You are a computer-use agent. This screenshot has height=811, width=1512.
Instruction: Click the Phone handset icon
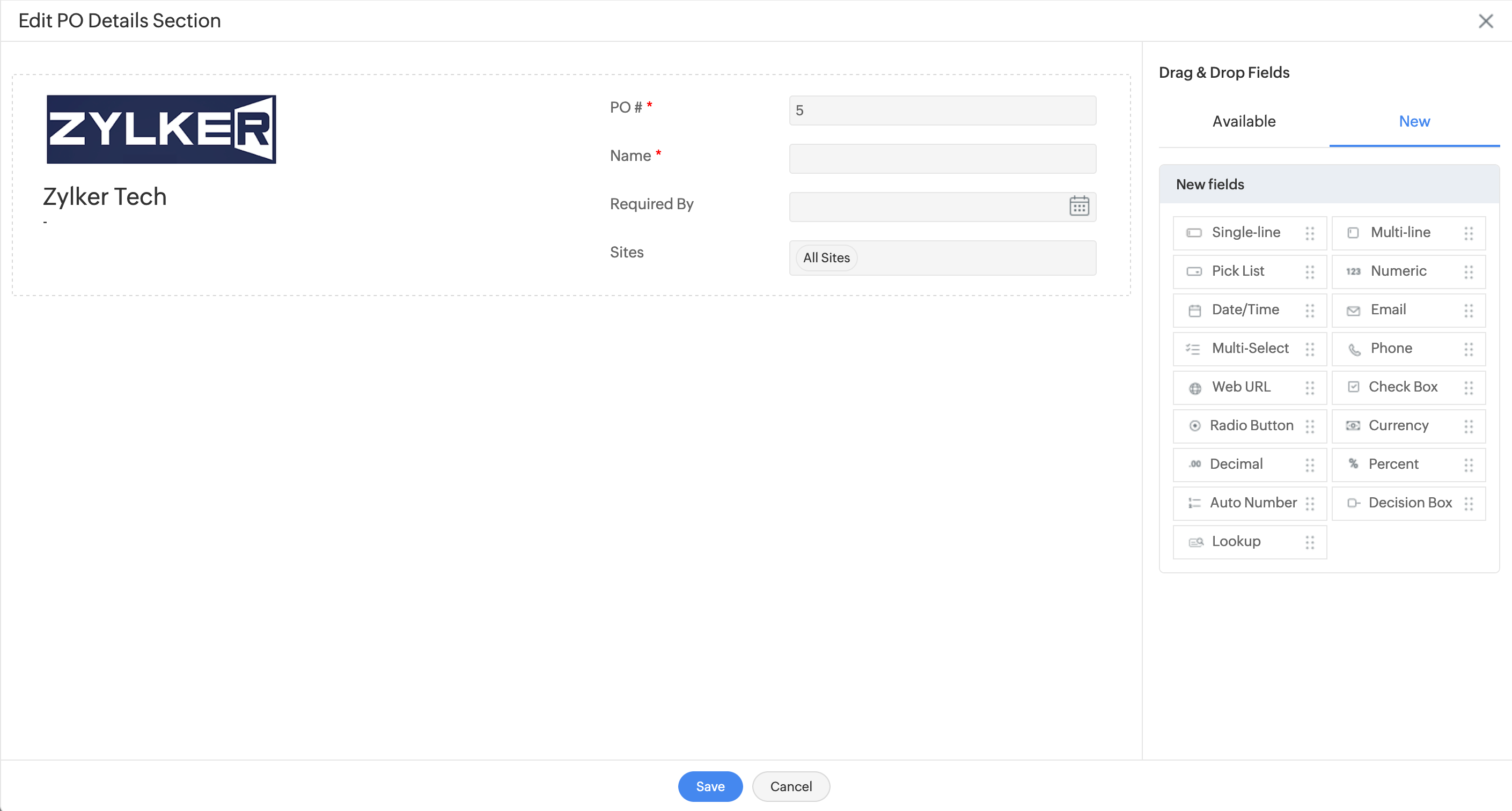[1354, 350]
